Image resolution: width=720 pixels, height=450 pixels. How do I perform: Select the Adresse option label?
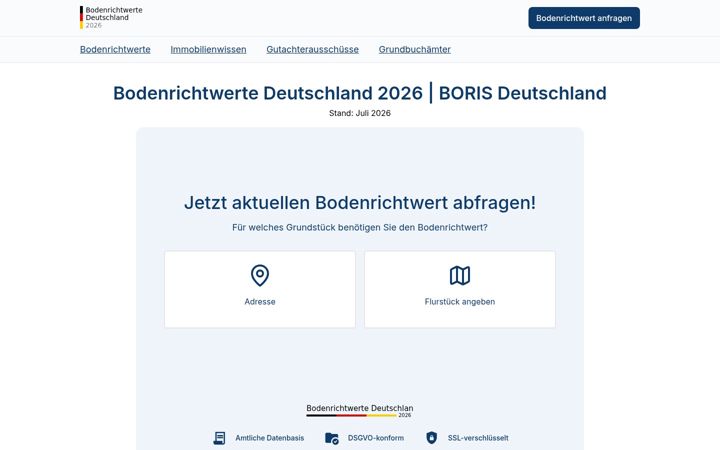tap(260, 302)
